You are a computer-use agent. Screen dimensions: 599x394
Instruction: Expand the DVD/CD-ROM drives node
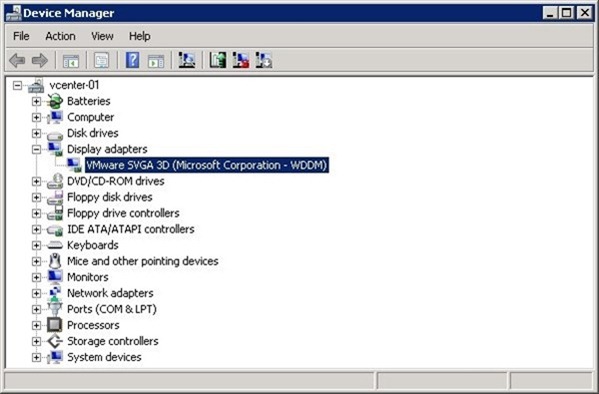36,181
